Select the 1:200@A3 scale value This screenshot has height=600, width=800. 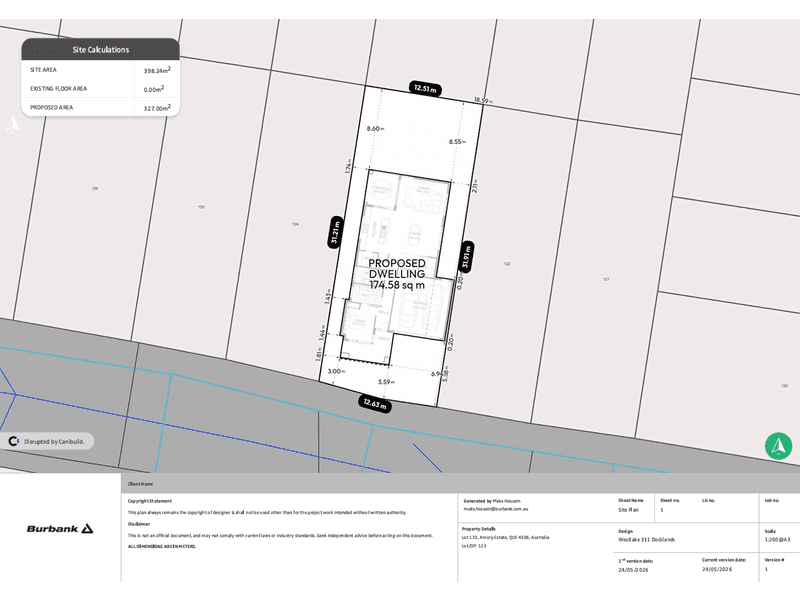777,539
